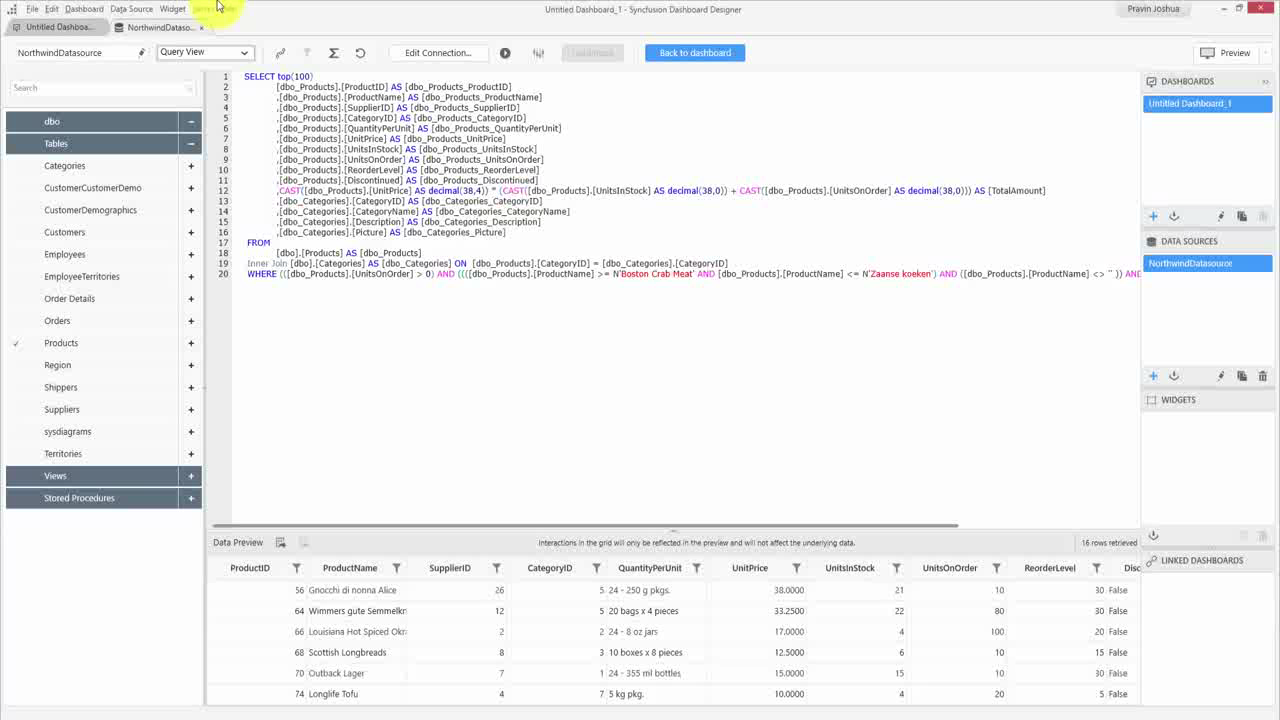Open the Widget menu
The height and width of the screenshot is (720, 1280).
pyautogui.click(x=173, y=9)
